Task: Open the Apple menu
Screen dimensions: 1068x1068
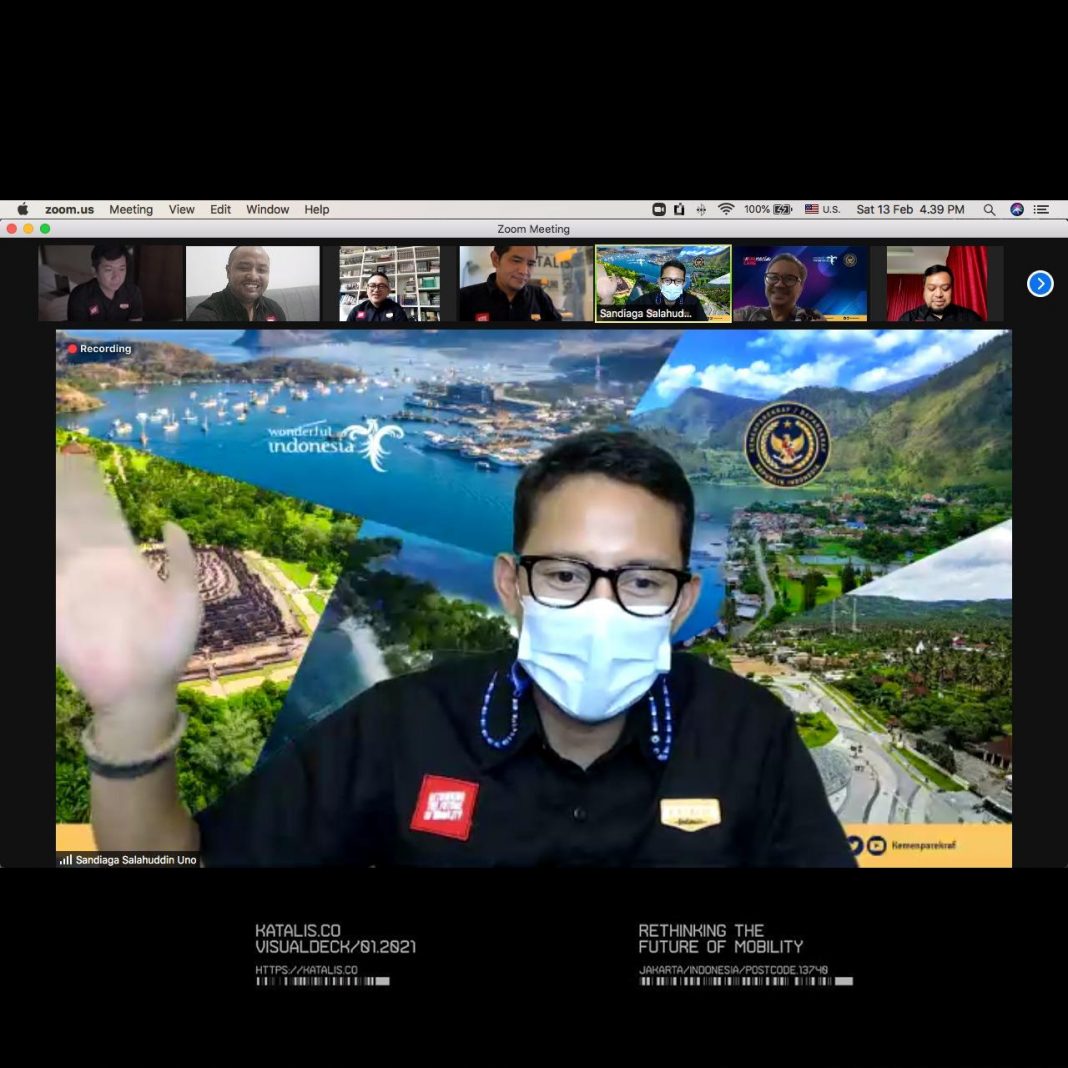Action: click(23, 209)
